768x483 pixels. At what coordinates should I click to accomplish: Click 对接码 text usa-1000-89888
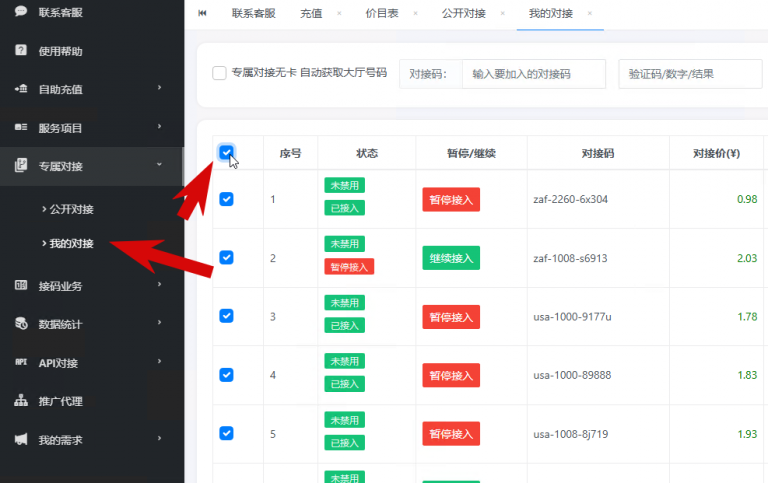[572, 375]
